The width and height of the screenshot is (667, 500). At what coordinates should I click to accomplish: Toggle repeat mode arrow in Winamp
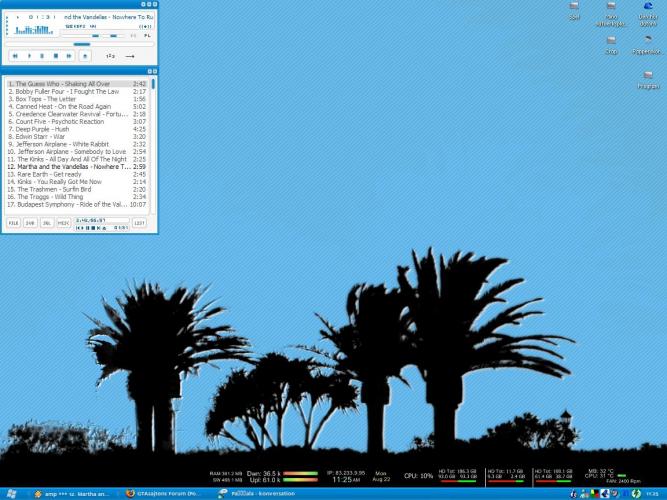coord(130,56)
